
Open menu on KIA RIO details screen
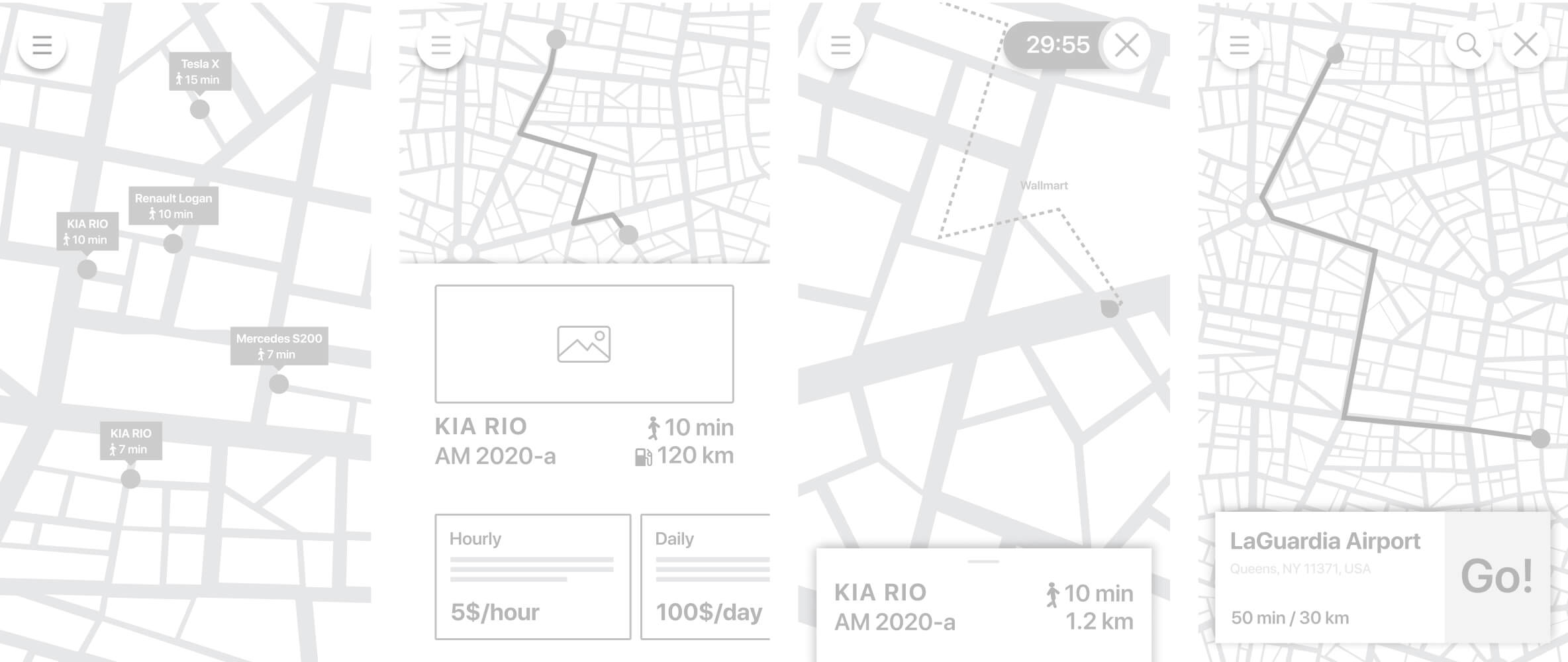(x=441, y=45)
